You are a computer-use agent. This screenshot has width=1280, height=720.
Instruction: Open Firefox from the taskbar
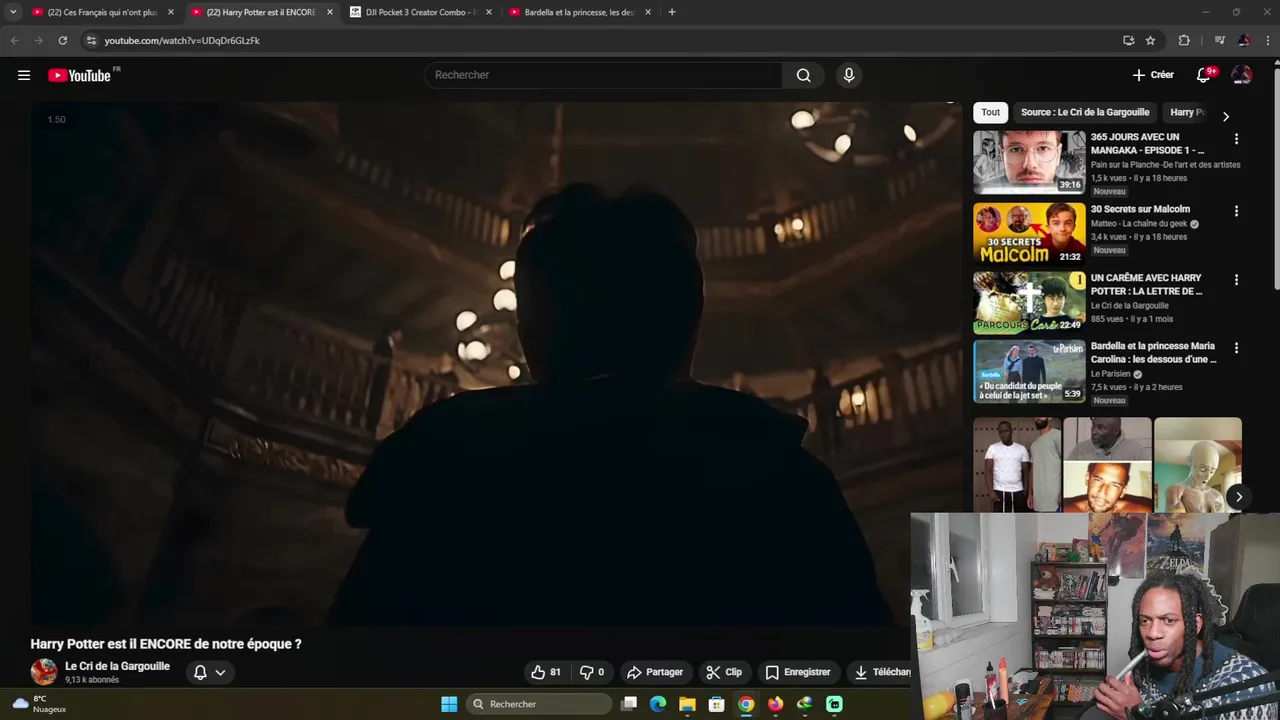(775, 704)
